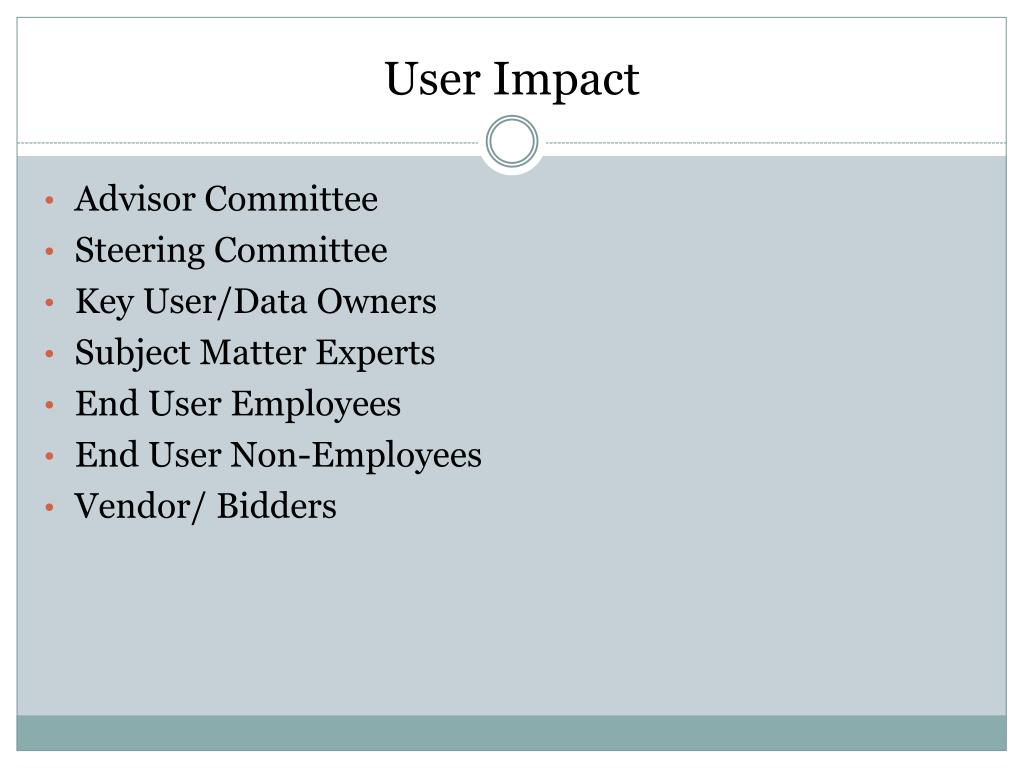Viewport: 1024px width, 768px height.
Task: Click the bullet dot beside Subject Matter Experts
Action: [50, 353]
